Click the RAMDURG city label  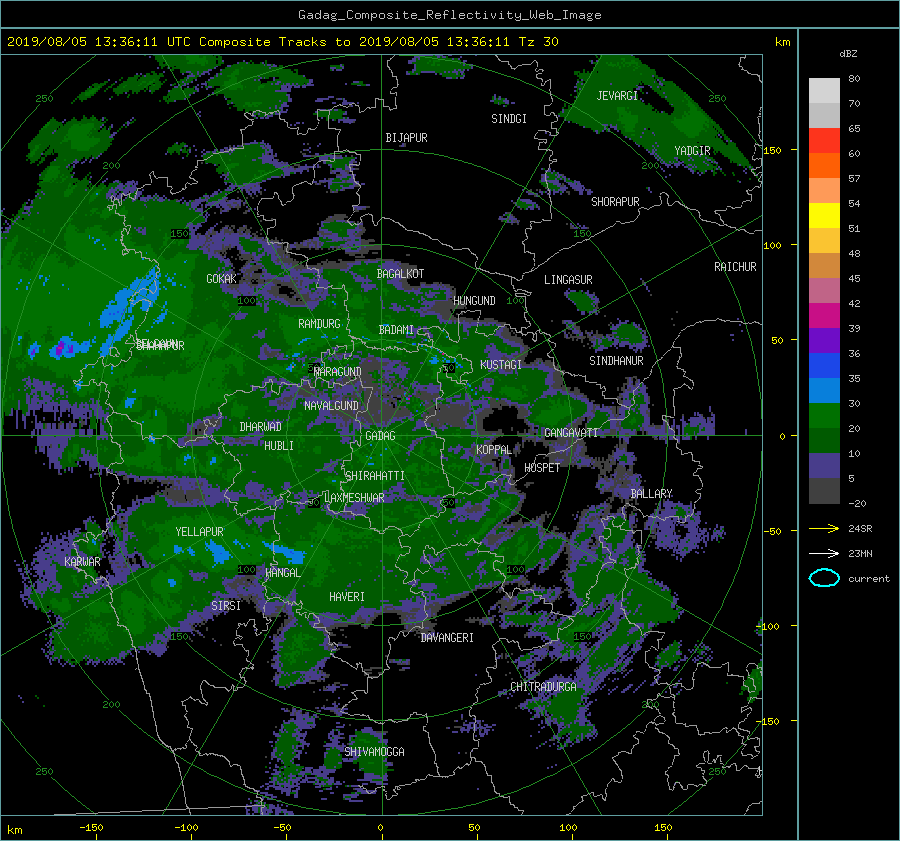coord(319,324)
